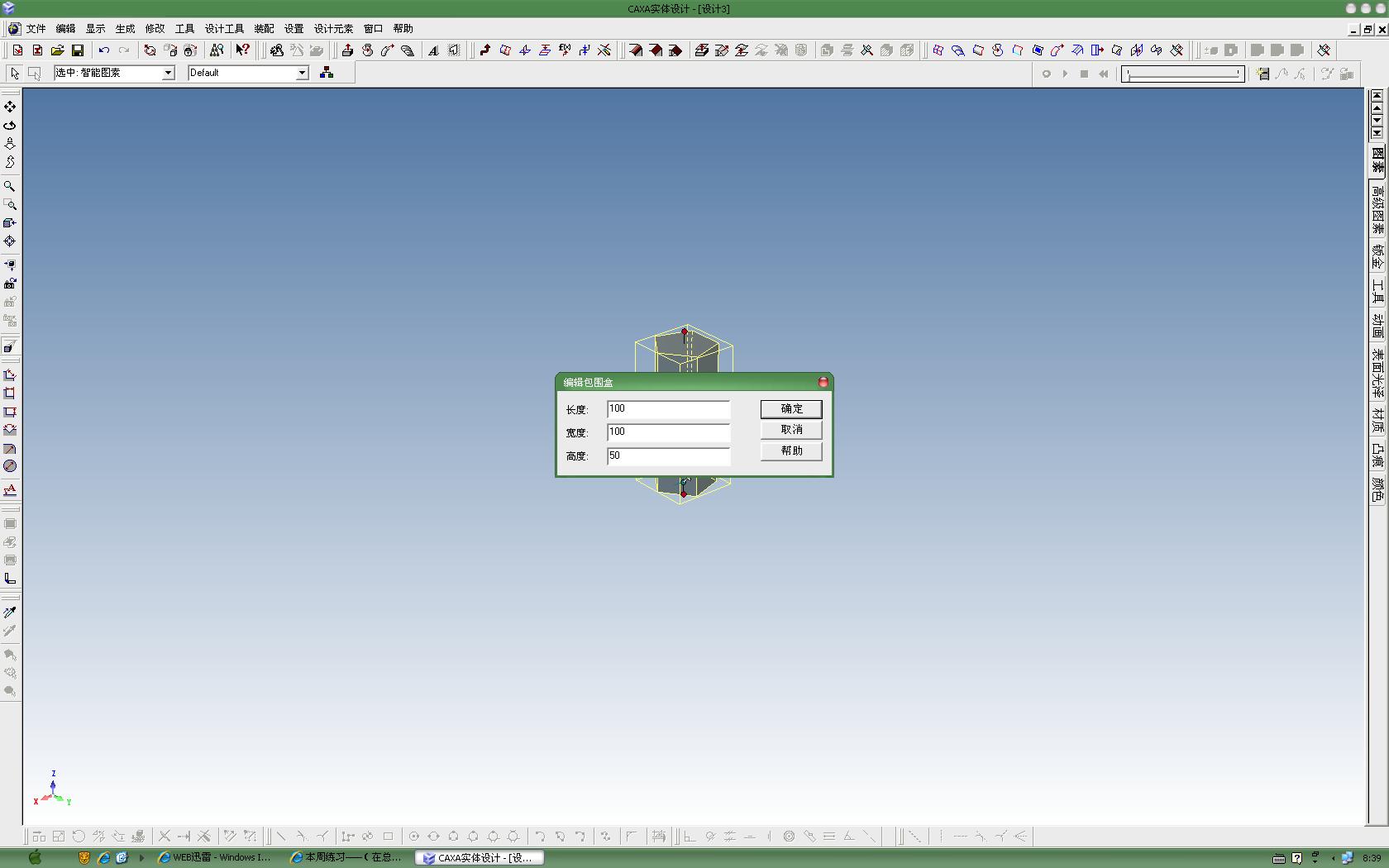Click the rewind animation button
Viewport: 1389px width, 868px height.
click(1103, 74)
